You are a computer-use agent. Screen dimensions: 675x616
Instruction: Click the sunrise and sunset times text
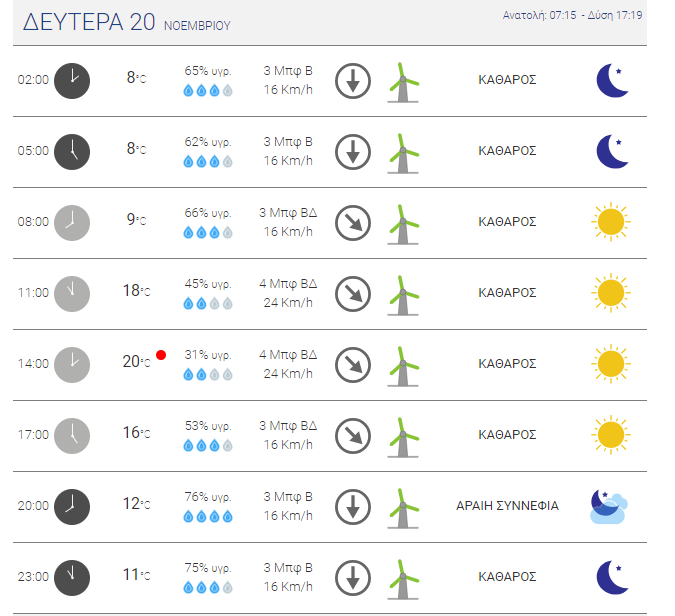tap(573, 15)
